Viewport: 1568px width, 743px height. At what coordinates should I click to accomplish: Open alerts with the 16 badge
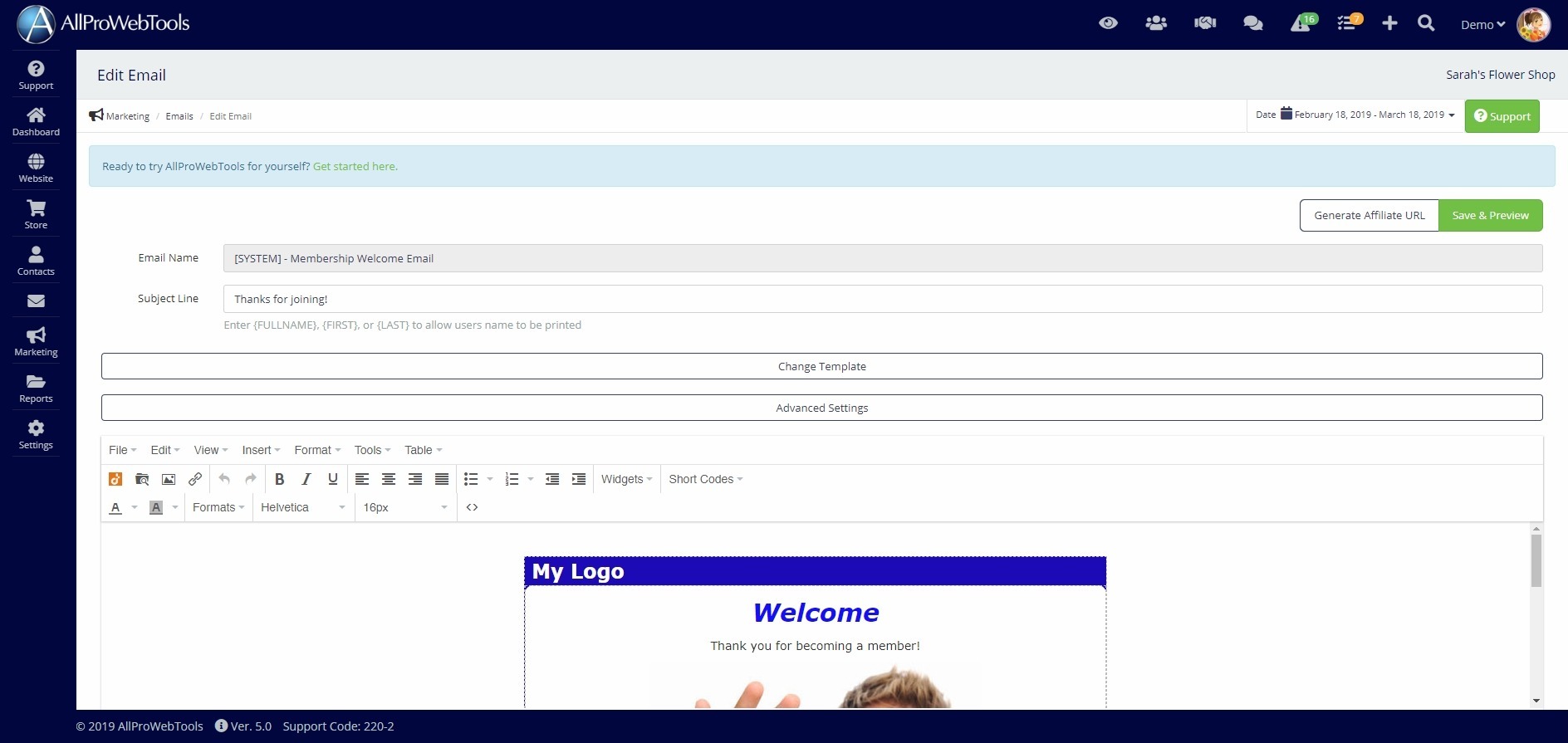1303,22
